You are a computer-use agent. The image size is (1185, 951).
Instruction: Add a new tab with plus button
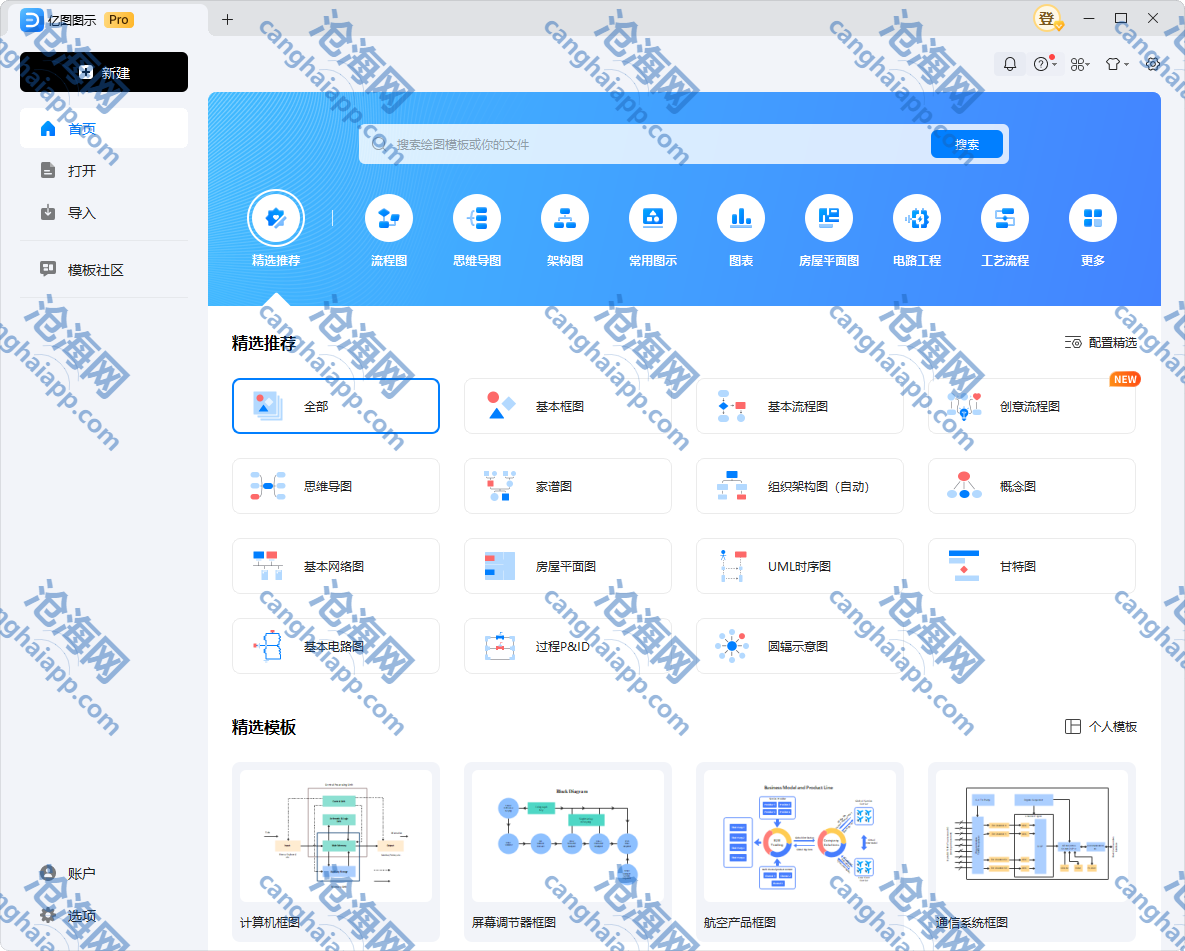coord(227,19)
